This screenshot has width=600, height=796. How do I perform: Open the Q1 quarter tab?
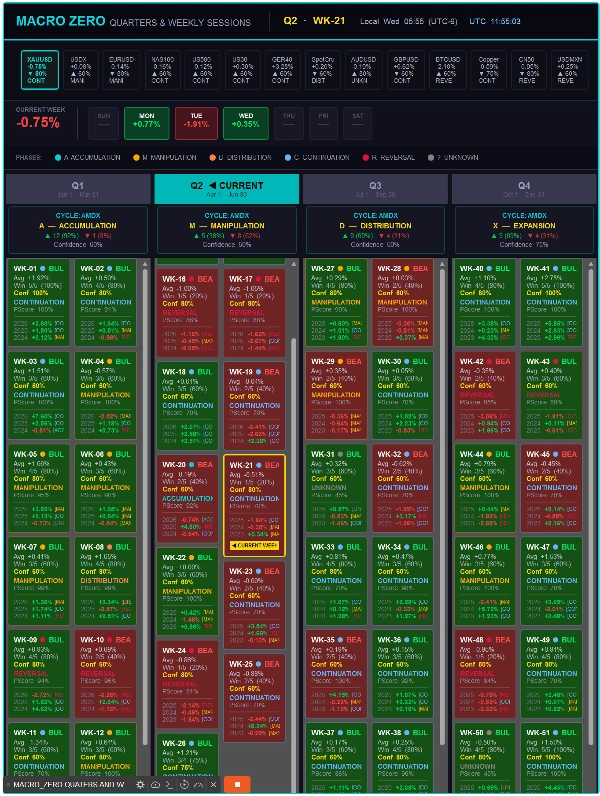coord(78,189)
